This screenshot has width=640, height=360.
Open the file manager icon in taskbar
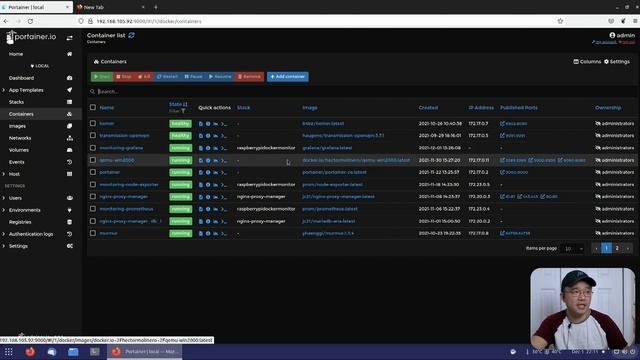pos(73,351)
